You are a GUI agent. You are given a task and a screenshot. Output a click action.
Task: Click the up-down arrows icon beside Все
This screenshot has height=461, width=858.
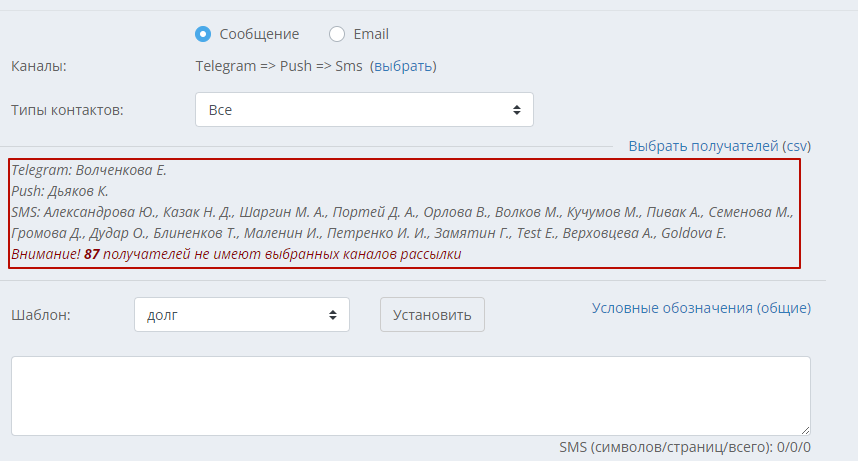517,110
